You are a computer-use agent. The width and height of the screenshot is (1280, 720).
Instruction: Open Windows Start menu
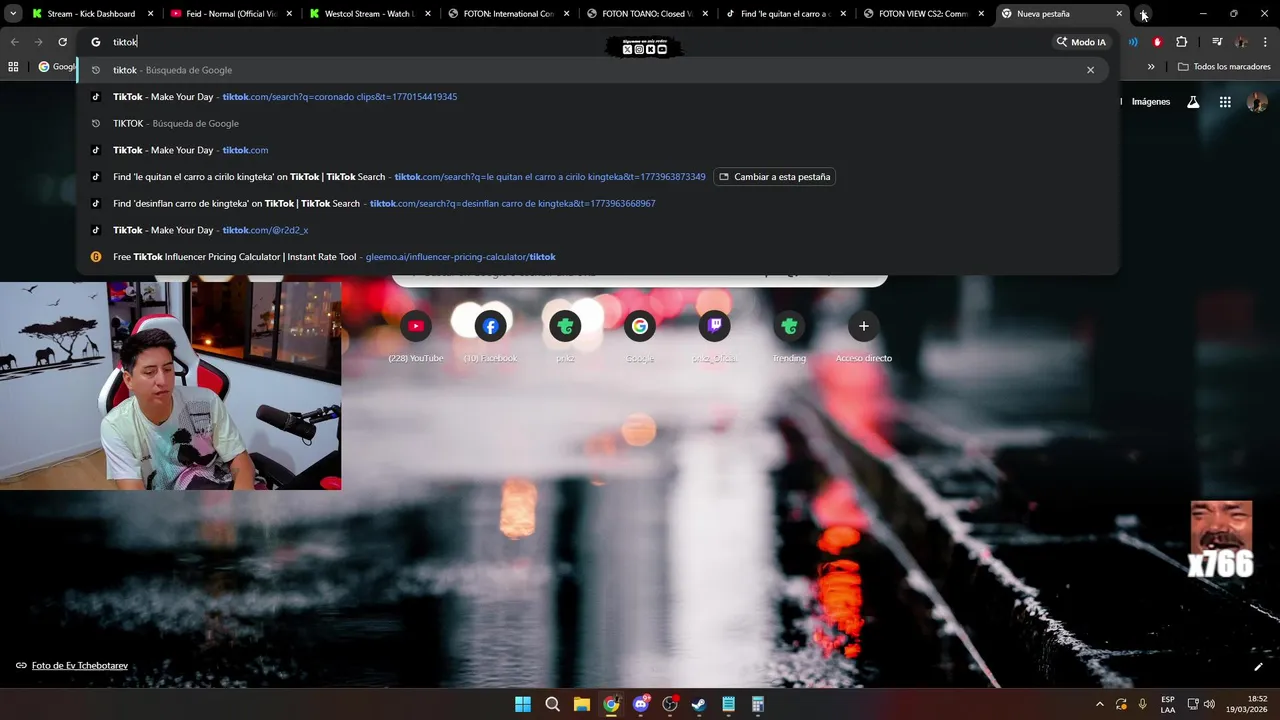coord(523,704)
